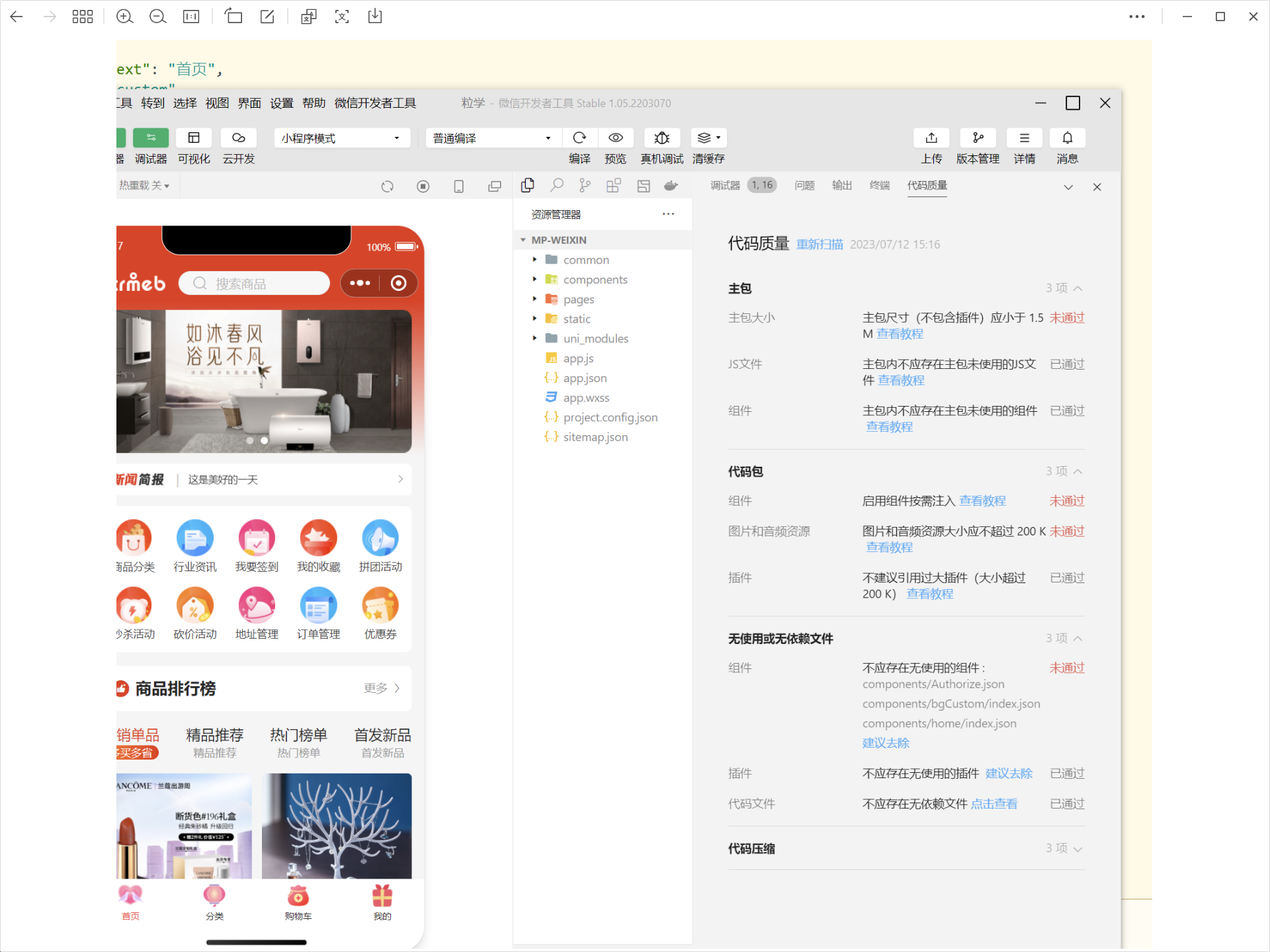Collapse the 主包 section chevron
Screen dimensions: 1270x952
(x=1078, y=288)
